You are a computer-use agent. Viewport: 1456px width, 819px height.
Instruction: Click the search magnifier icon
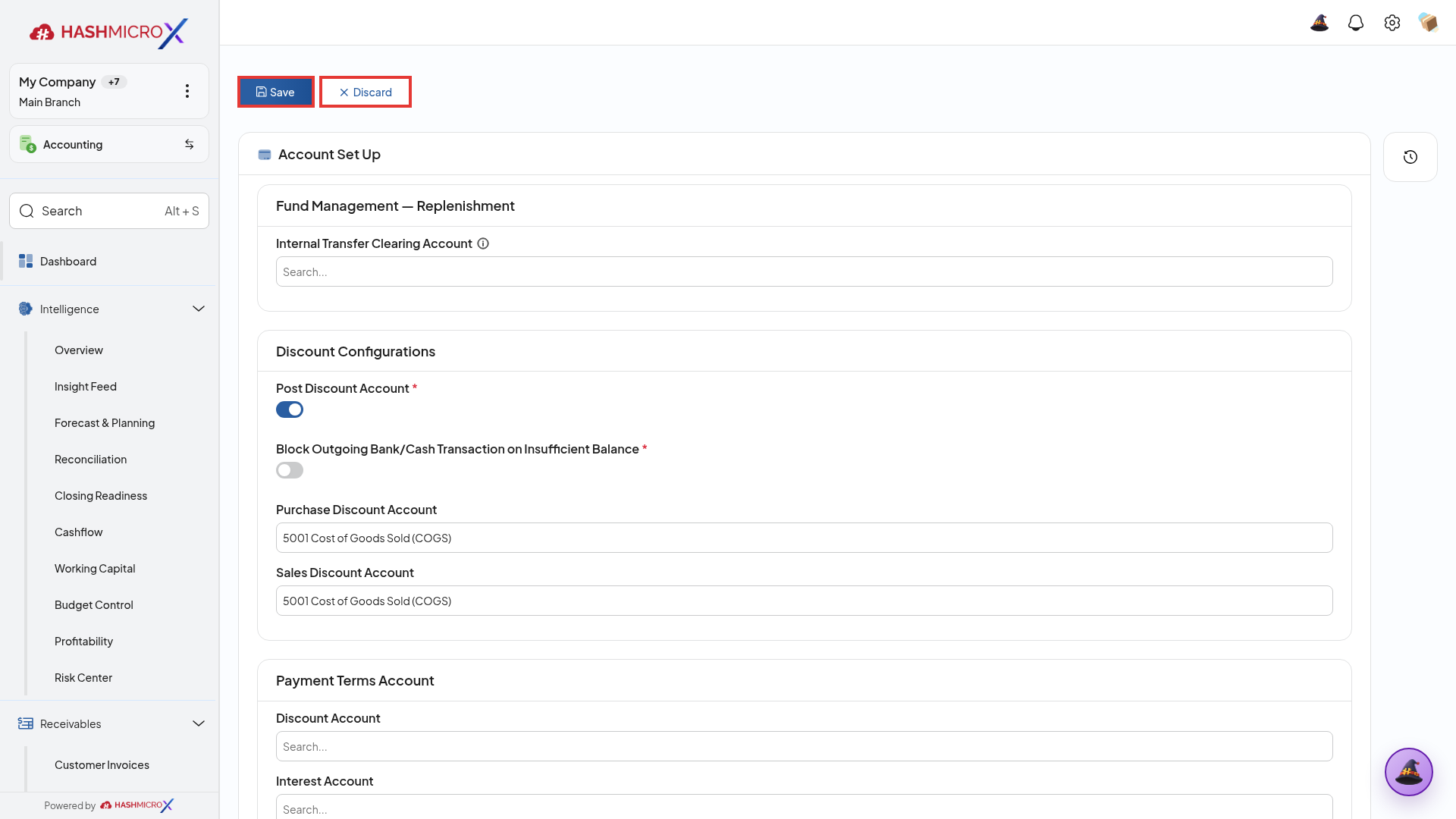click(27, 211)
